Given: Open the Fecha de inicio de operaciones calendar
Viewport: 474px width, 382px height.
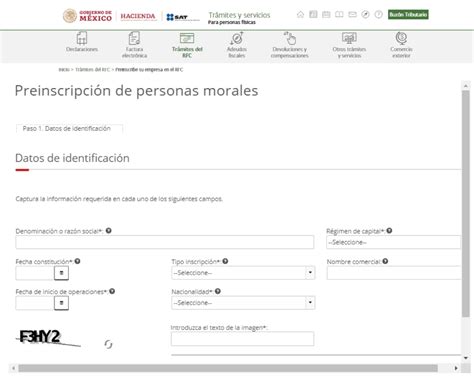Looking at the screenshot, I should [61, 303].
